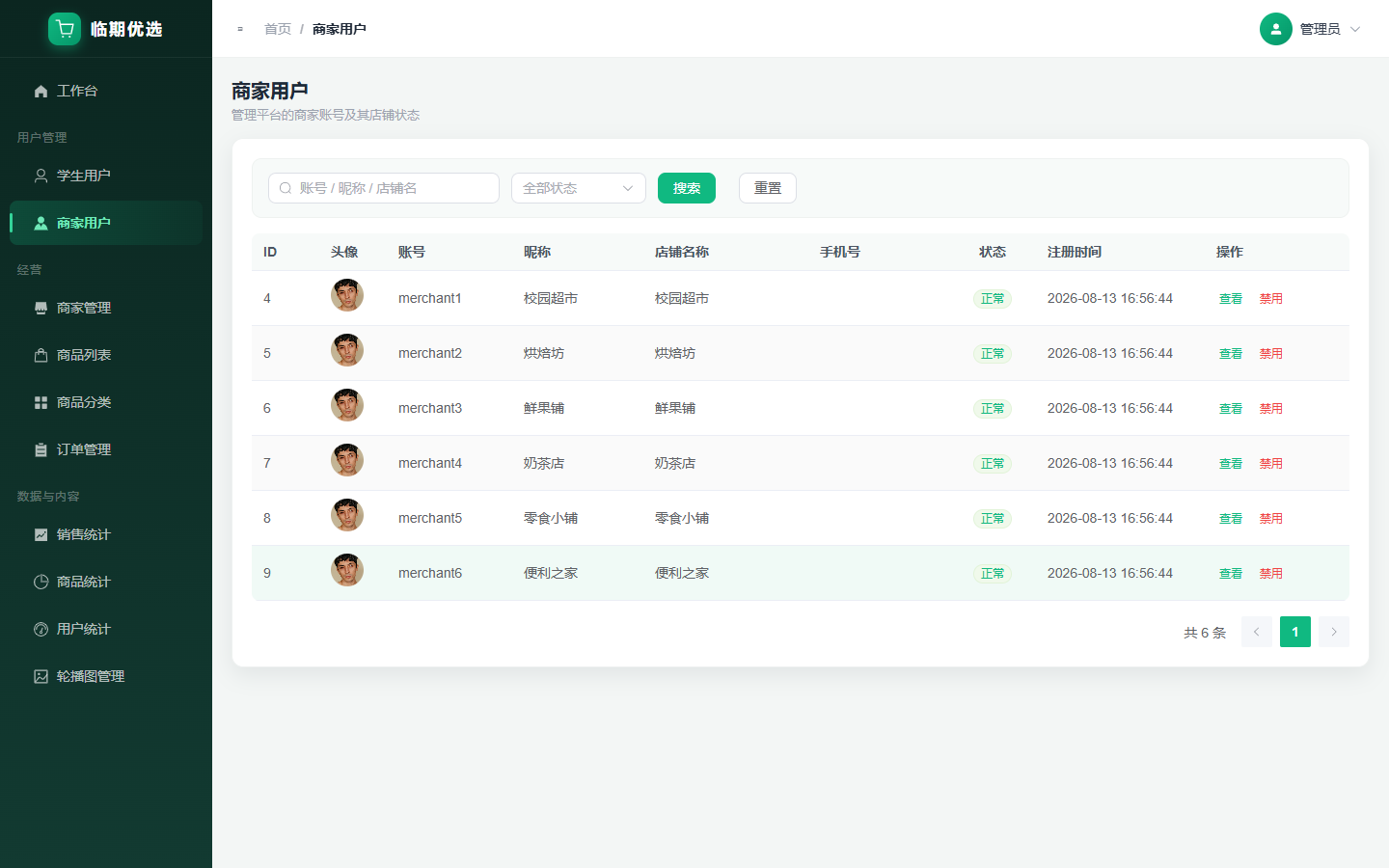Click the avatar thumbnail for merchant2

[x=347, y=350]
